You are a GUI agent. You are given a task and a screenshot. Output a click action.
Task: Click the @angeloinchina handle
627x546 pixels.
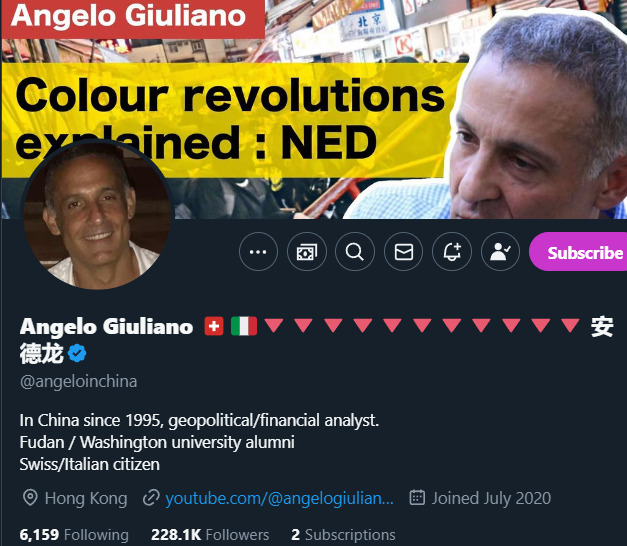tap(78, 382)
